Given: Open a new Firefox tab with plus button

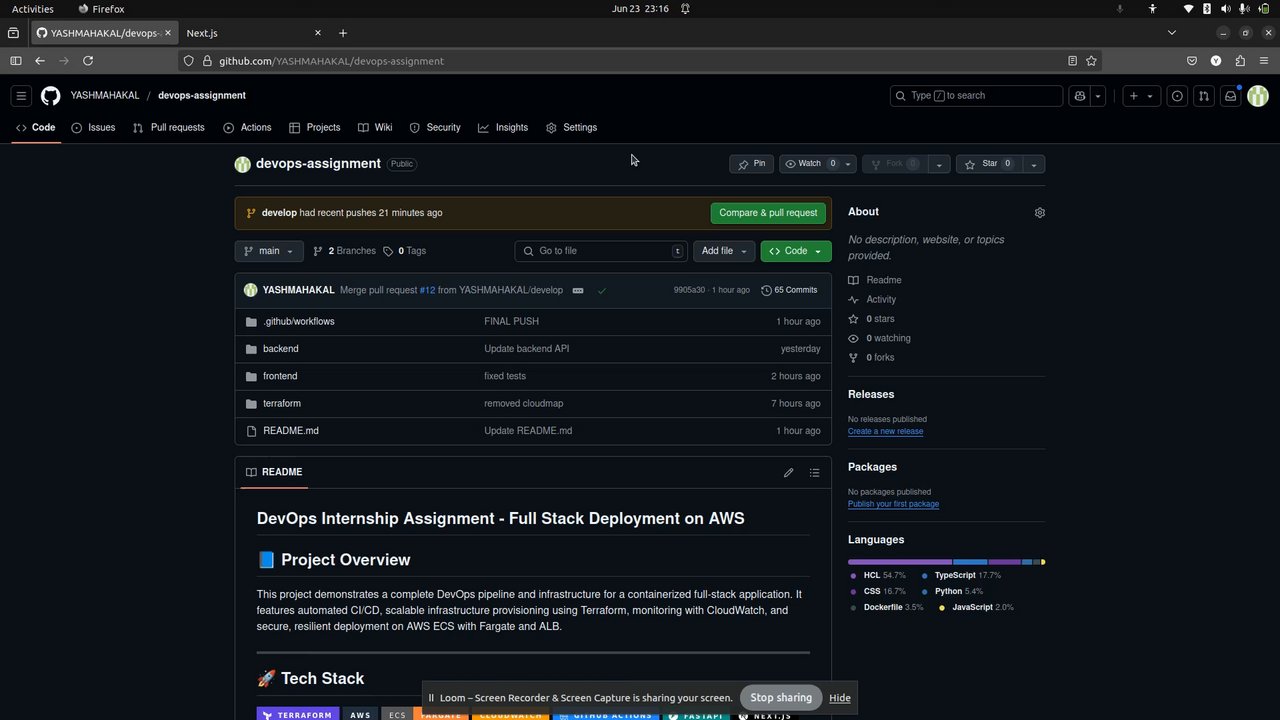Looking at the screenshot, I should point(343,33).
